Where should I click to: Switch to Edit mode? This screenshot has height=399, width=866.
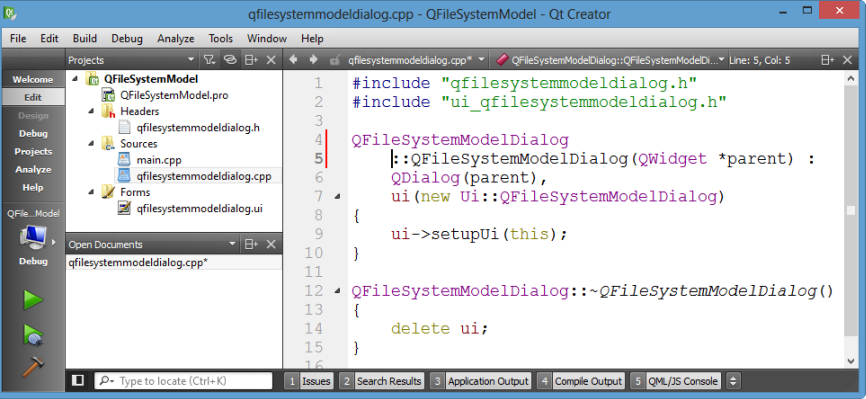click(x=33, y=97)
